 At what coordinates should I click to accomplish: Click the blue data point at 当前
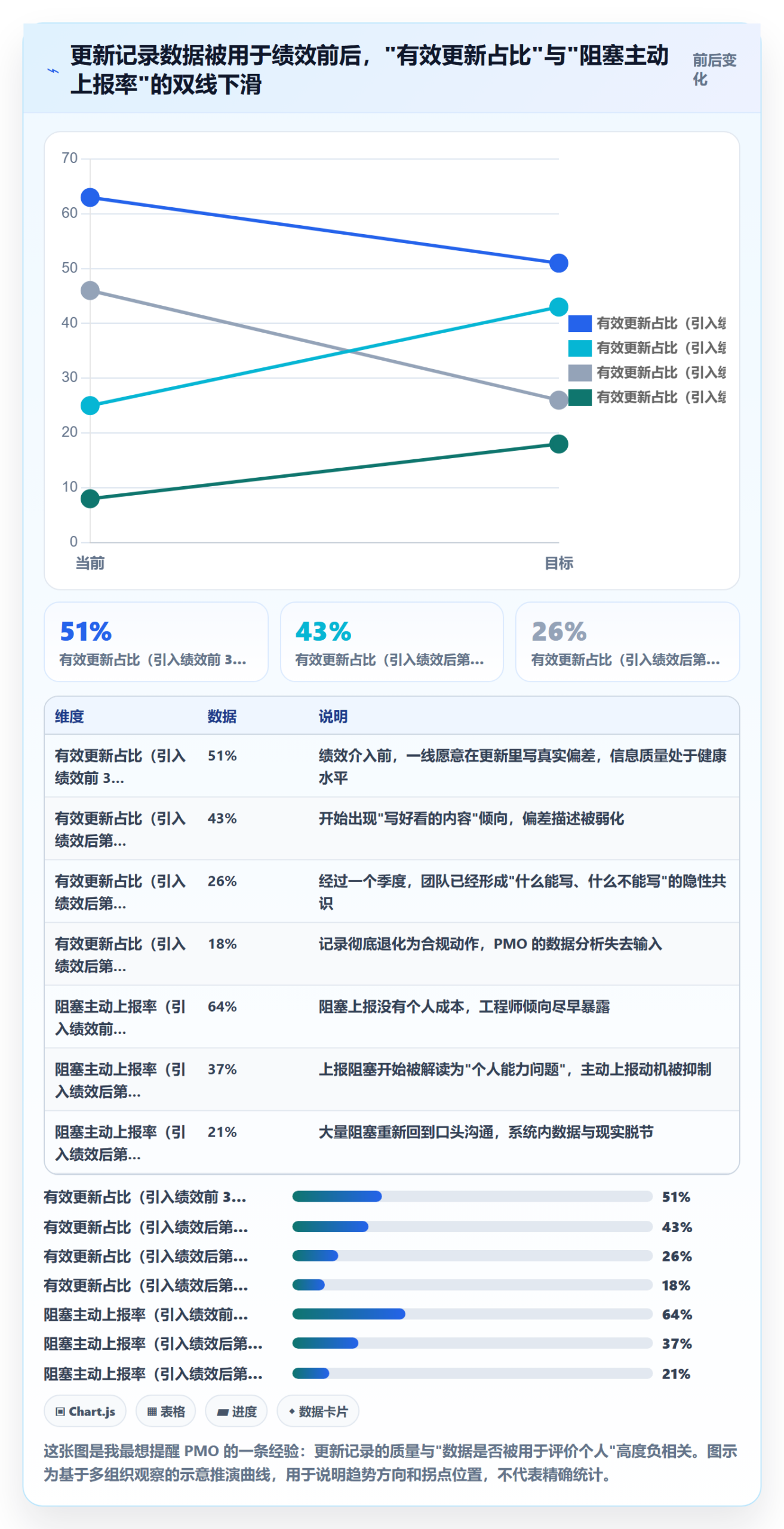tap(90, 197)
